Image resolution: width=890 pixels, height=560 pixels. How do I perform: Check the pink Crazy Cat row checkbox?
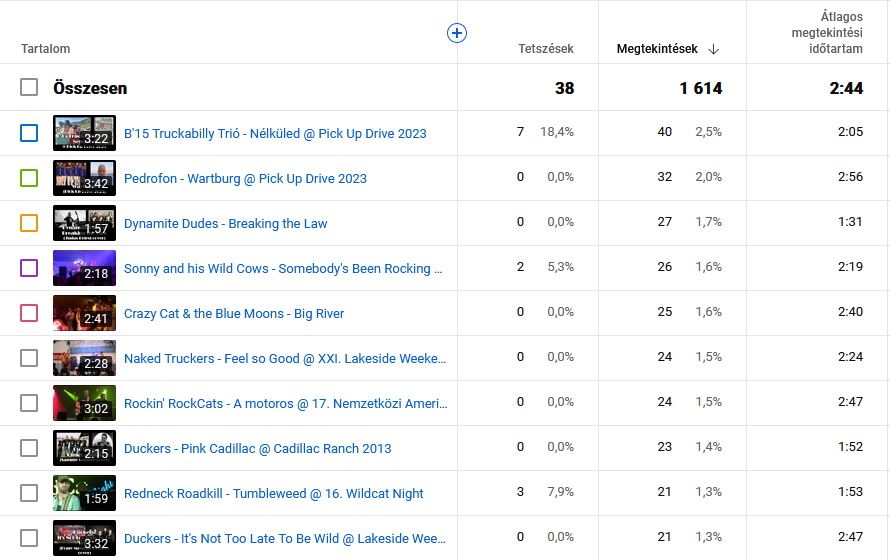(x=29, y=313)
